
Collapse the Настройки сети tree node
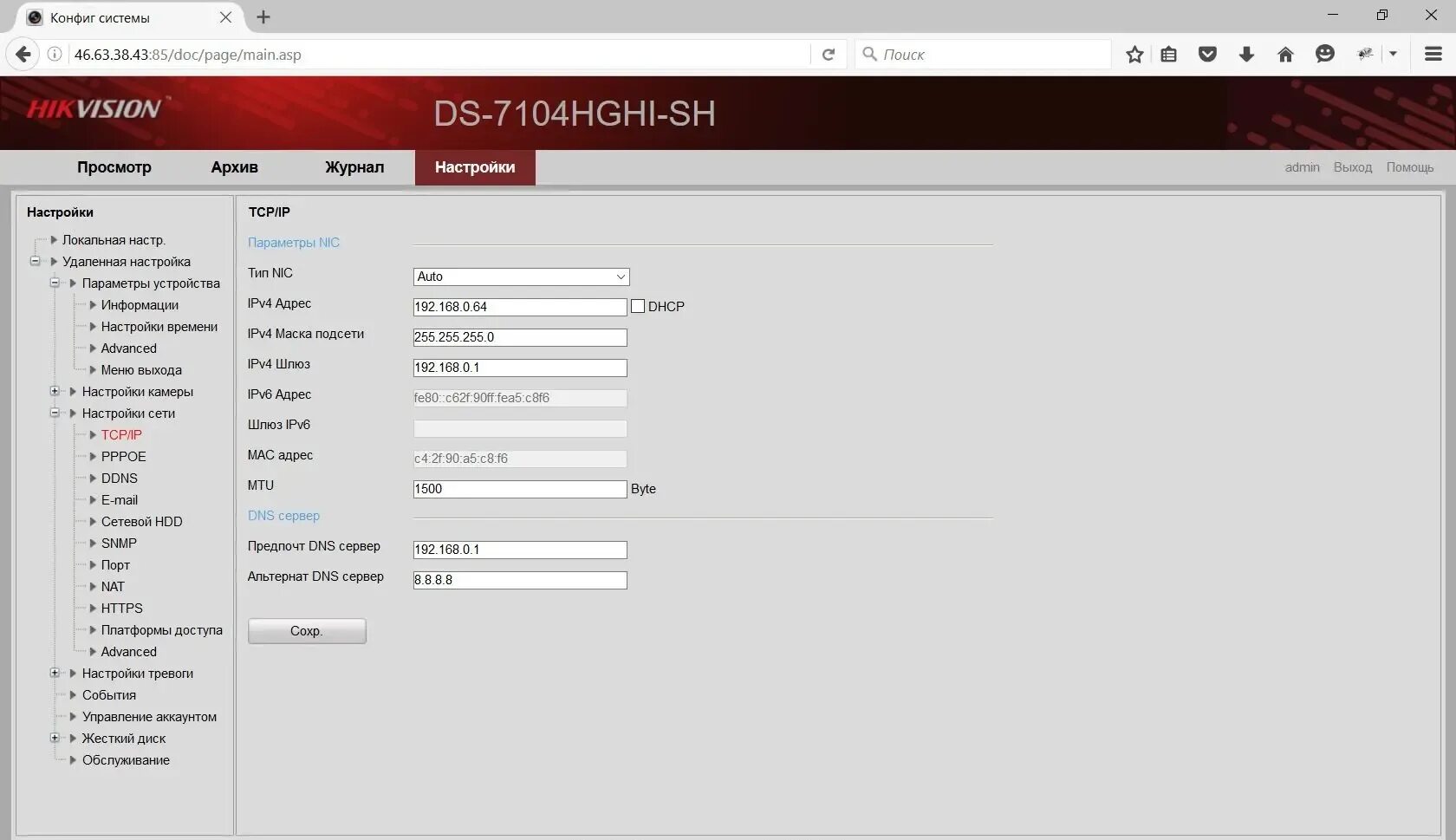[x=55, y=413]
